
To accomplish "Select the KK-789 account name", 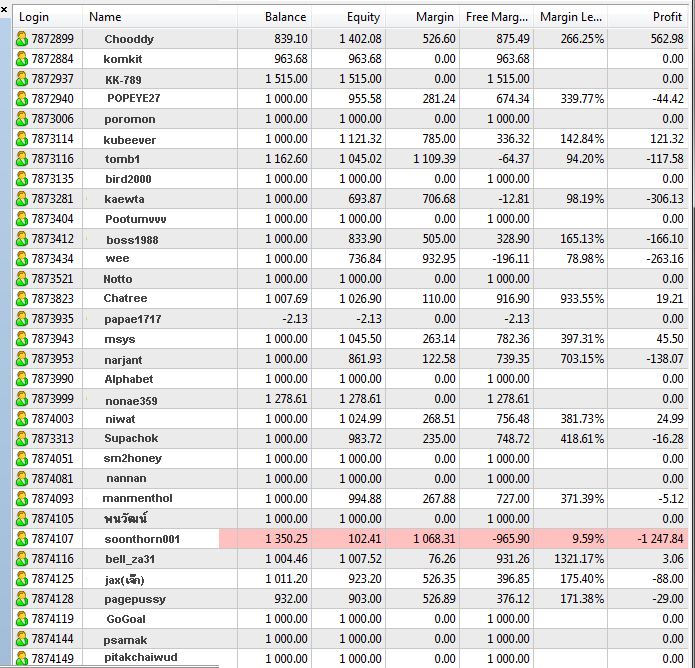I will 123,79.
